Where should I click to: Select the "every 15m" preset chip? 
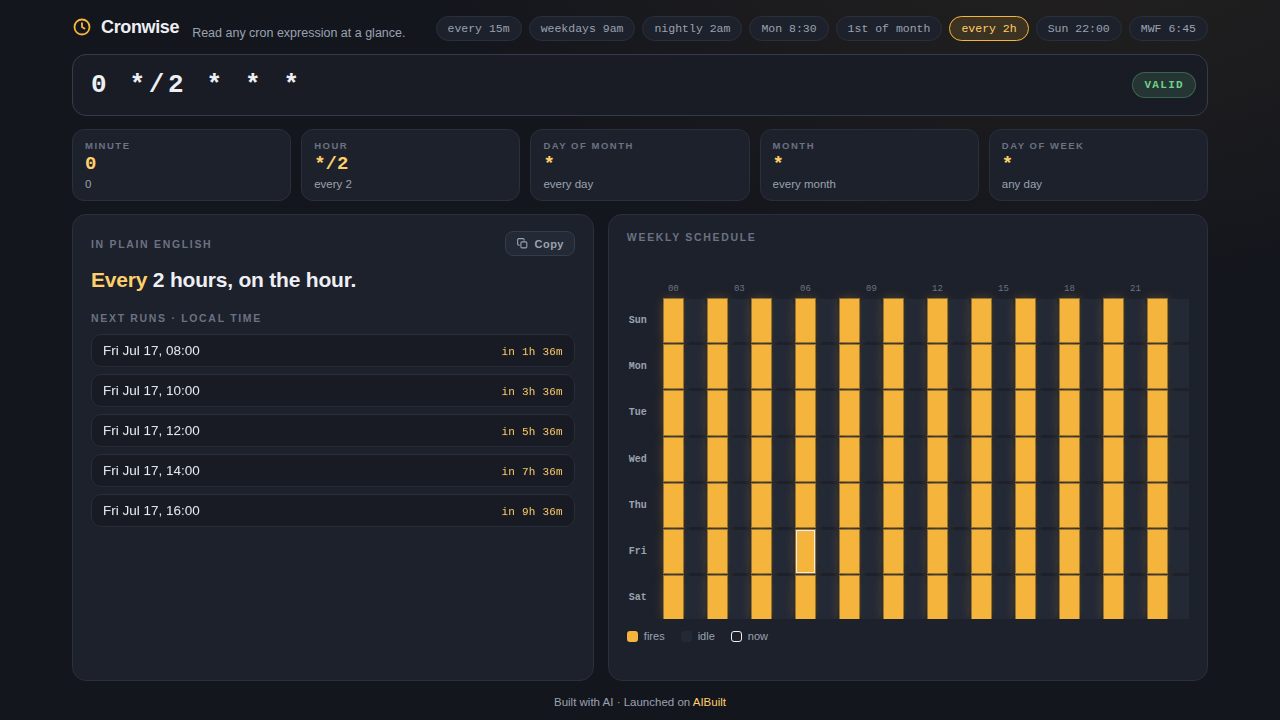(478, 28)
